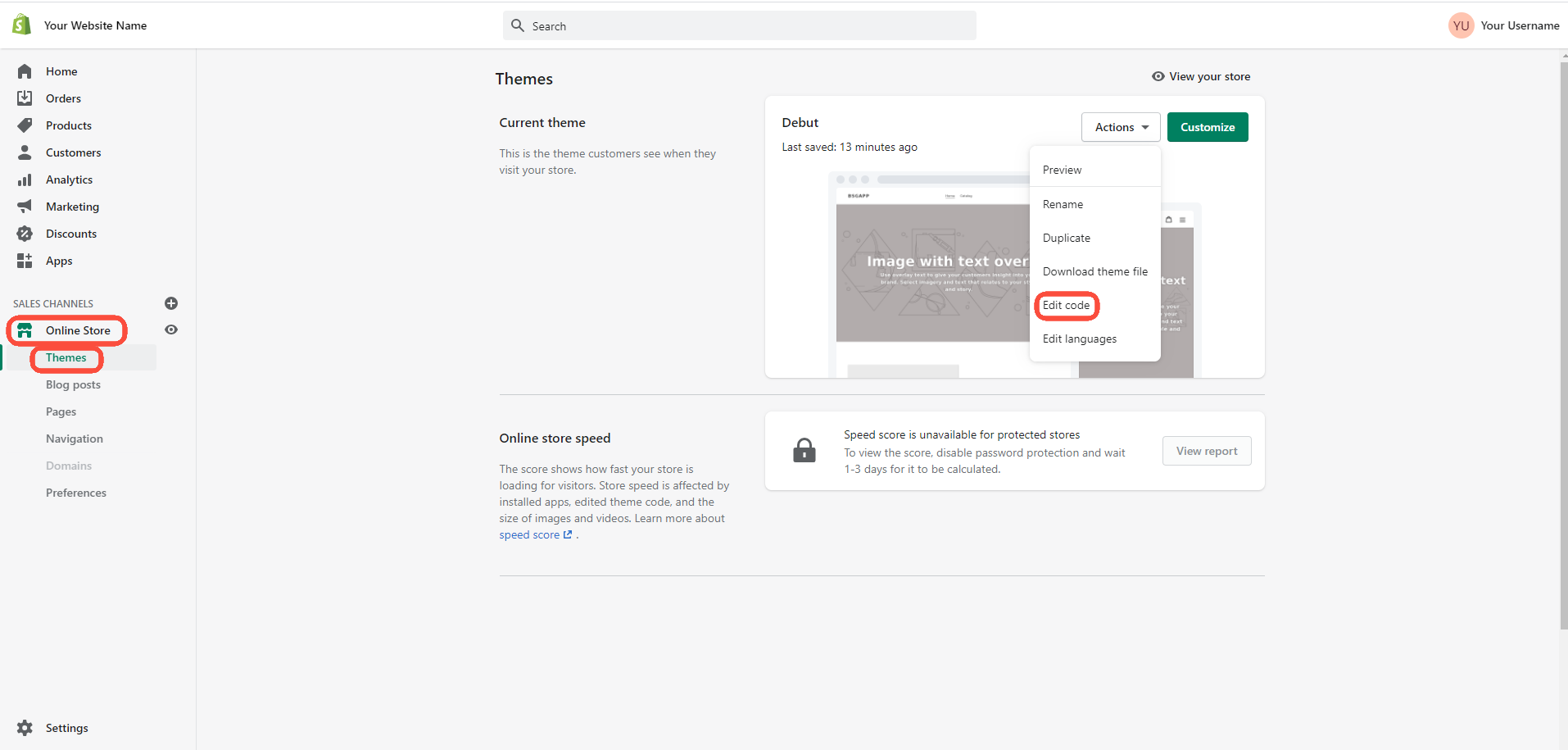Select Rename from Actions menu
1568x750 pixels.
pyautogui.click(x=1094, y=204)
